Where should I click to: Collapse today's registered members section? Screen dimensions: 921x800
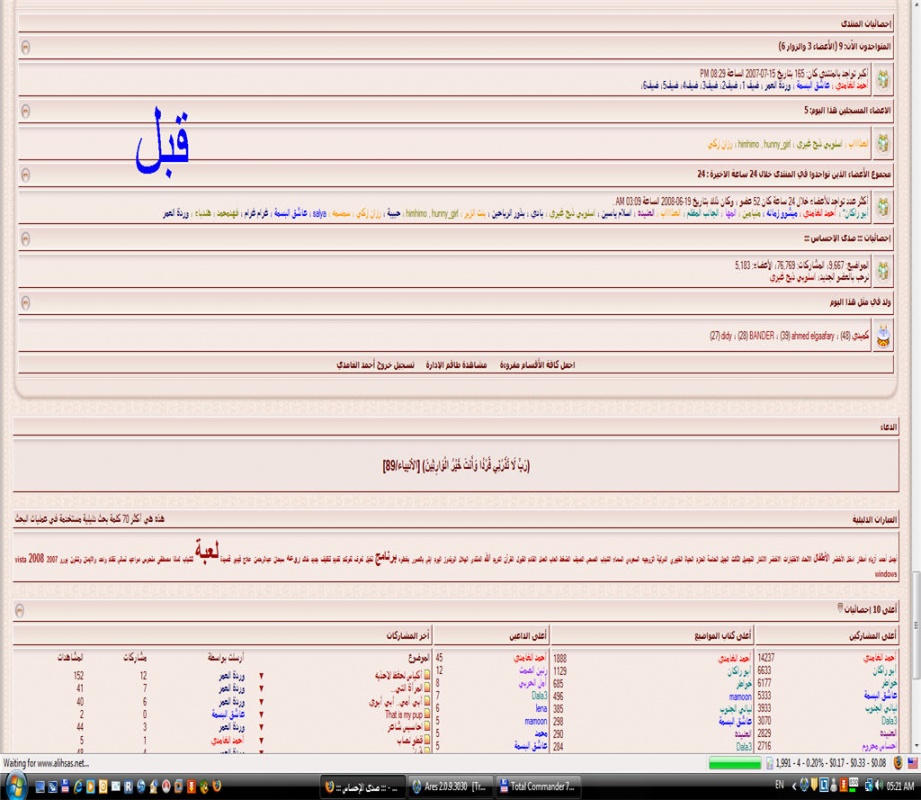click(x=25, y=111)
